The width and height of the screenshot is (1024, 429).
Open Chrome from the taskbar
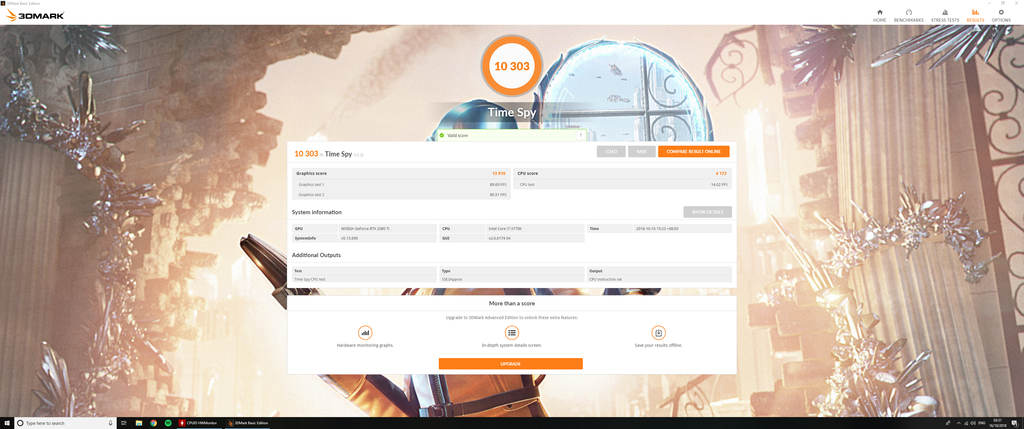(x=153, y=423)
